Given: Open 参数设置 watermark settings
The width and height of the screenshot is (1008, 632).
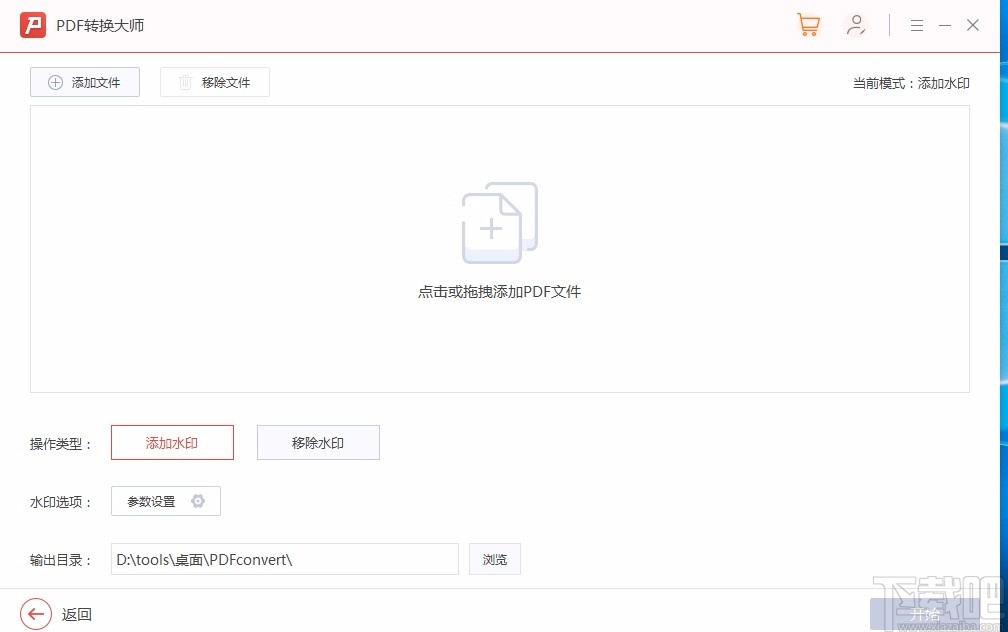Looking at the screenshot, I should pos(165,501).
